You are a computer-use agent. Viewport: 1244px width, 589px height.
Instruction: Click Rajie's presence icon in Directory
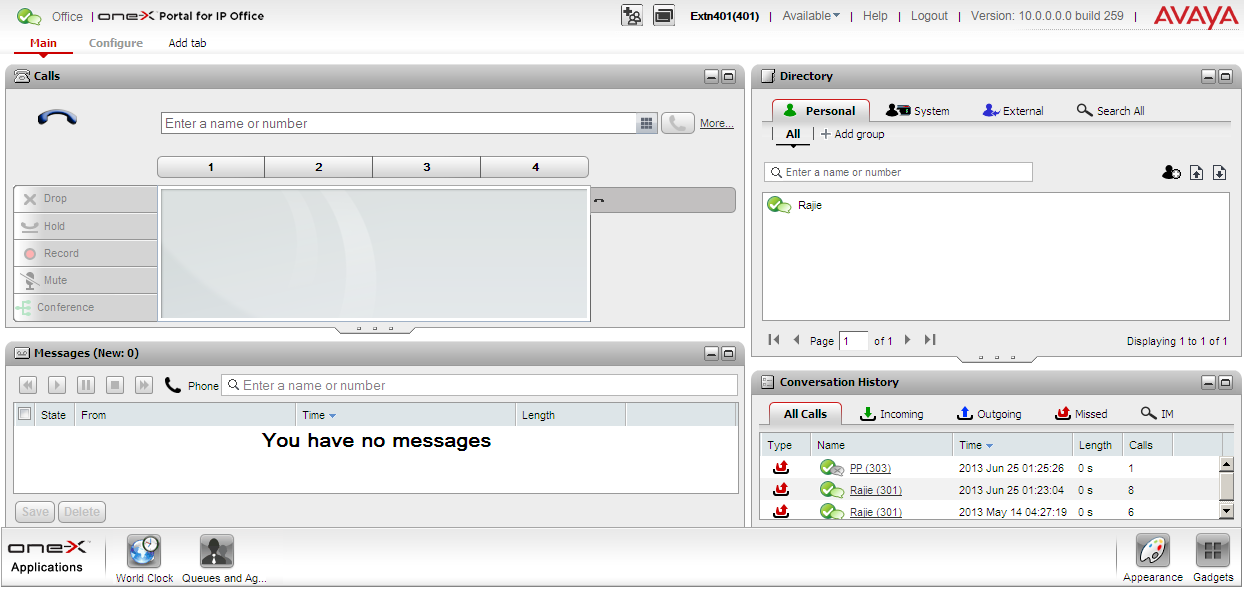(x=779, y=205)
